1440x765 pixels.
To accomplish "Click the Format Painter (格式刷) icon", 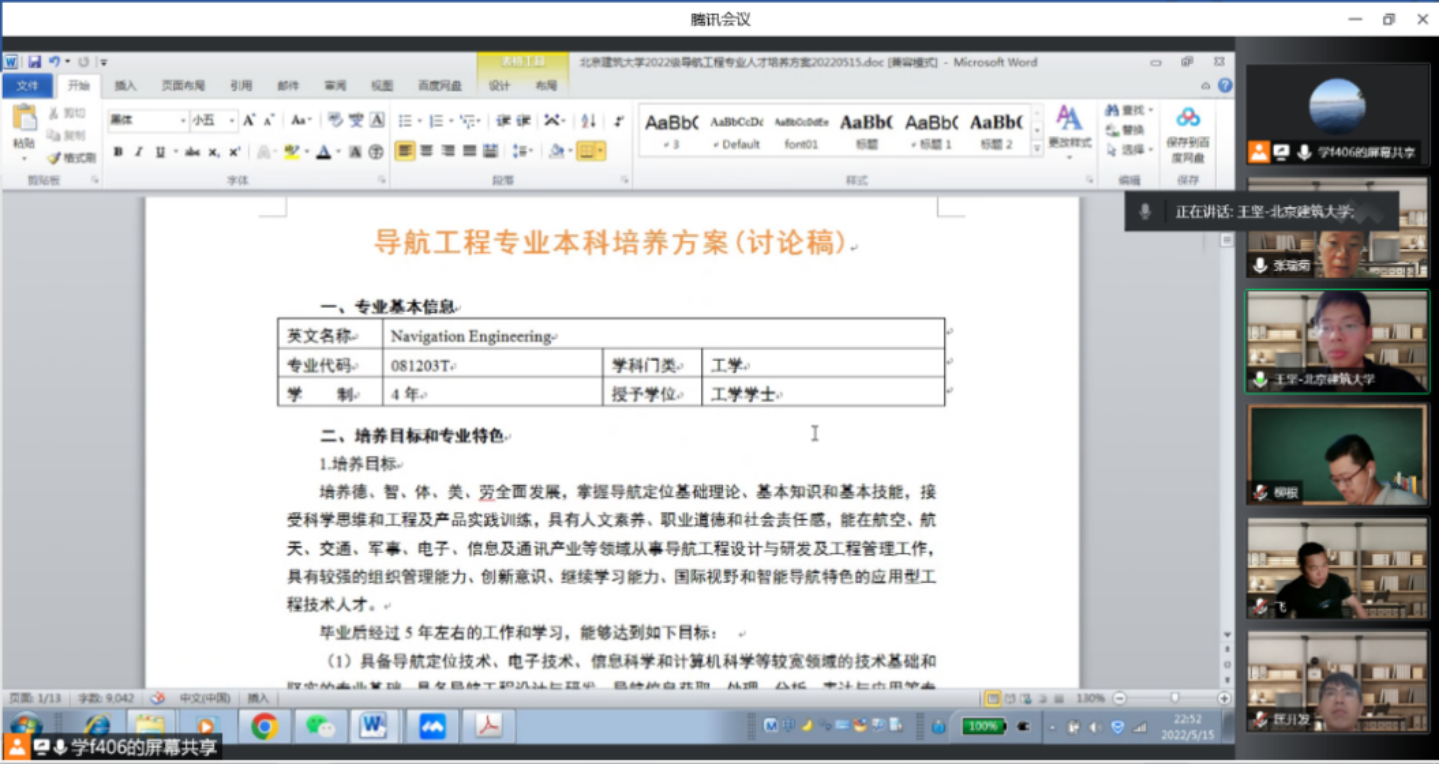I will [72, 158].
